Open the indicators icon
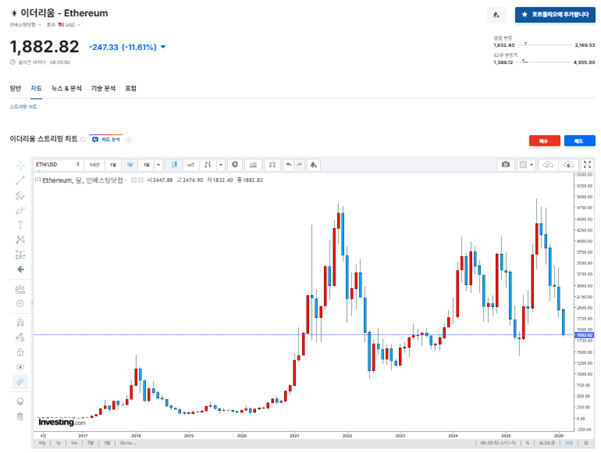The height and width of the screenshot is (453, 601). coord(253,165)
